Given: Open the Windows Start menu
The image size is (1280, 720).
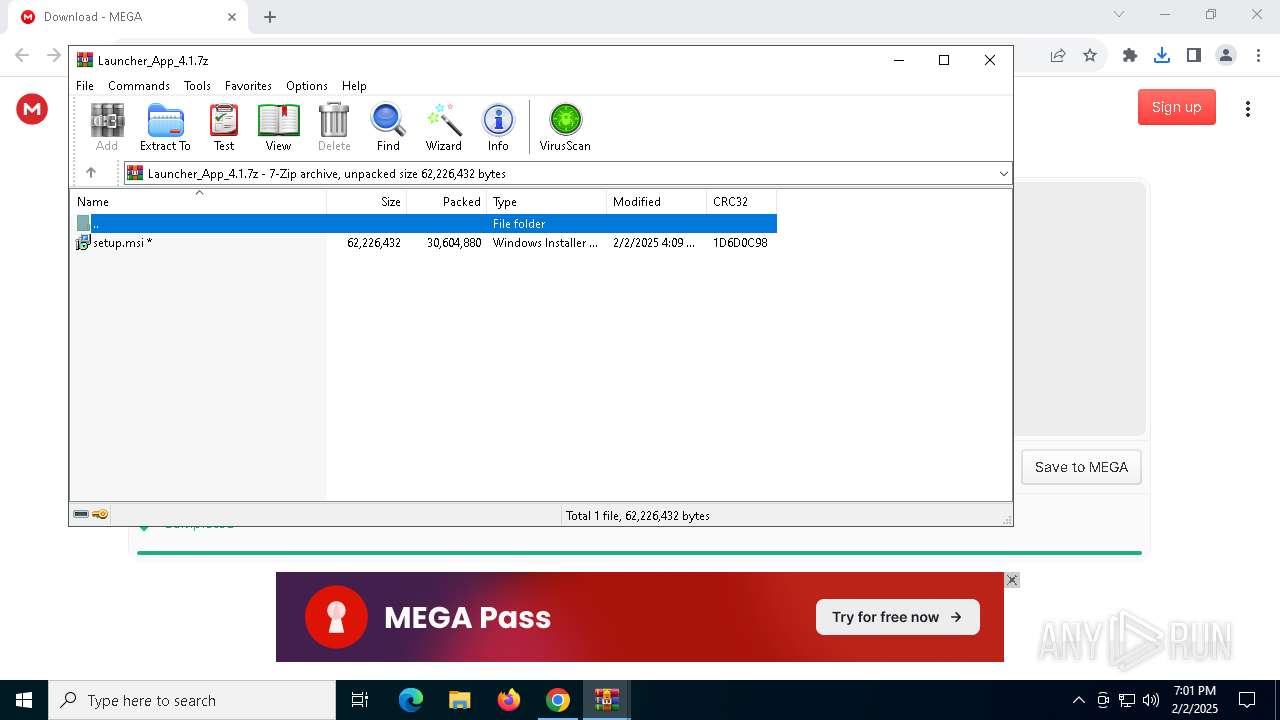Looking at the screenshot, I should coord(24,700).
